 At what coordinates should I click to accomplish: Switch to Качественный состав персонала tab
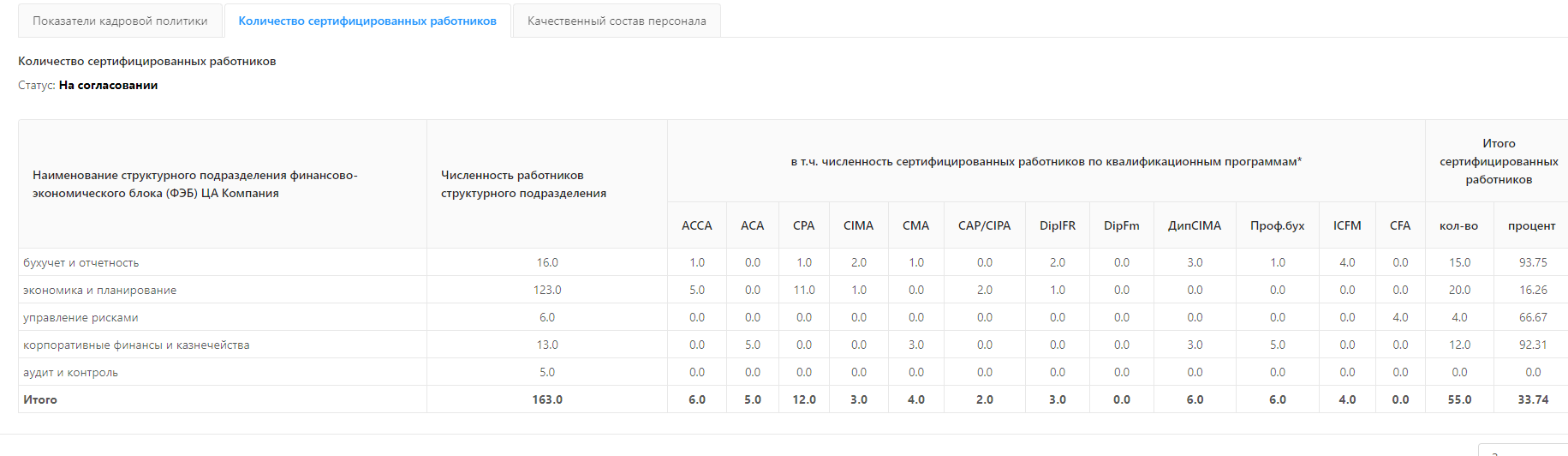pyautogui.click(x=617, y=21)
